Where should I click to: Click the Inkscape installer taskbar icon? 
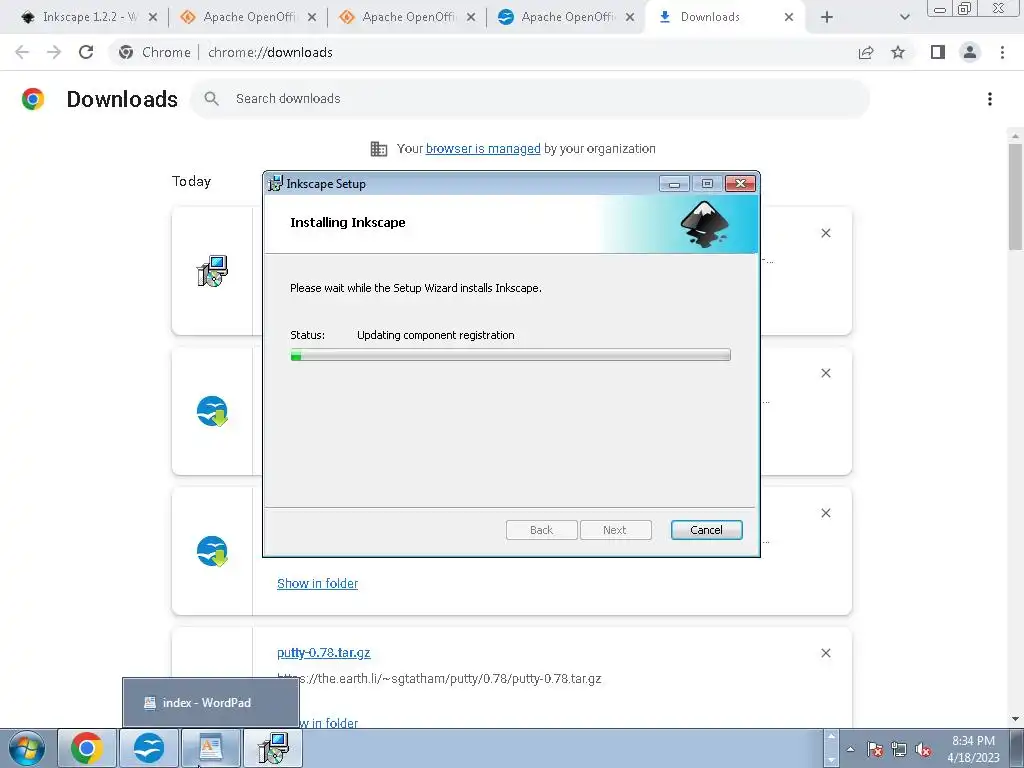pyautogui.click(x=273, y=748)
